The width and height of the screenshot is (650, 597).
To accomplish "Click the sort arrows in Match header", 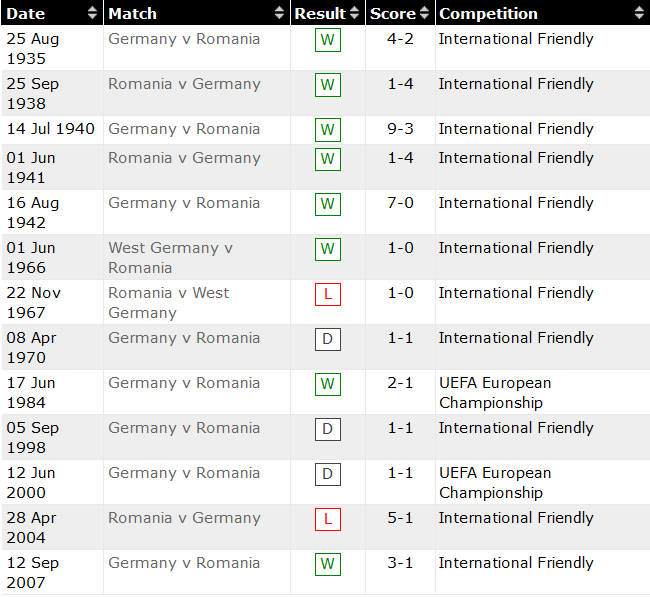I will coord(279,13).
